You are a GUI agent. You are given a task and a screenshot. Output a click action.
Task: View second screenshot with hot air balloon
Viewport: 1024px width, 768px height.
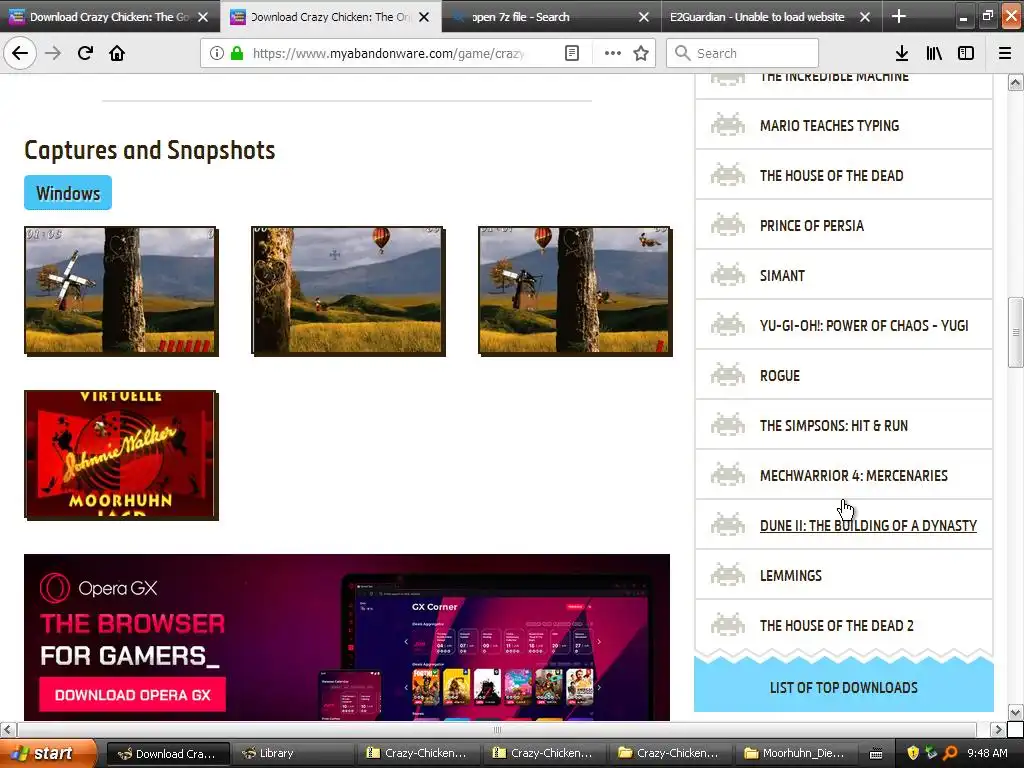pyautogui.click(x=348, y=291)
